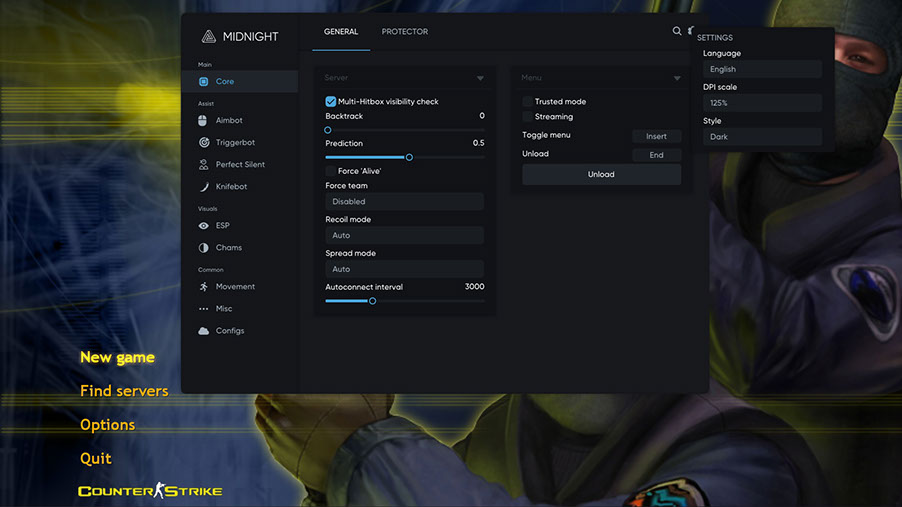Open the Movement running-man icon
The height and width of the screenshot is (507, 902).
pyautogui.click(x=204, y=287)
